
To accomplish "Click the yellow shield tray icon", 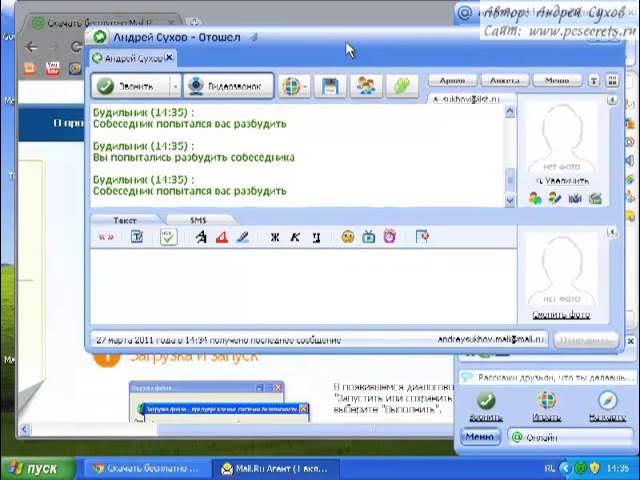I will pos(595,468).
